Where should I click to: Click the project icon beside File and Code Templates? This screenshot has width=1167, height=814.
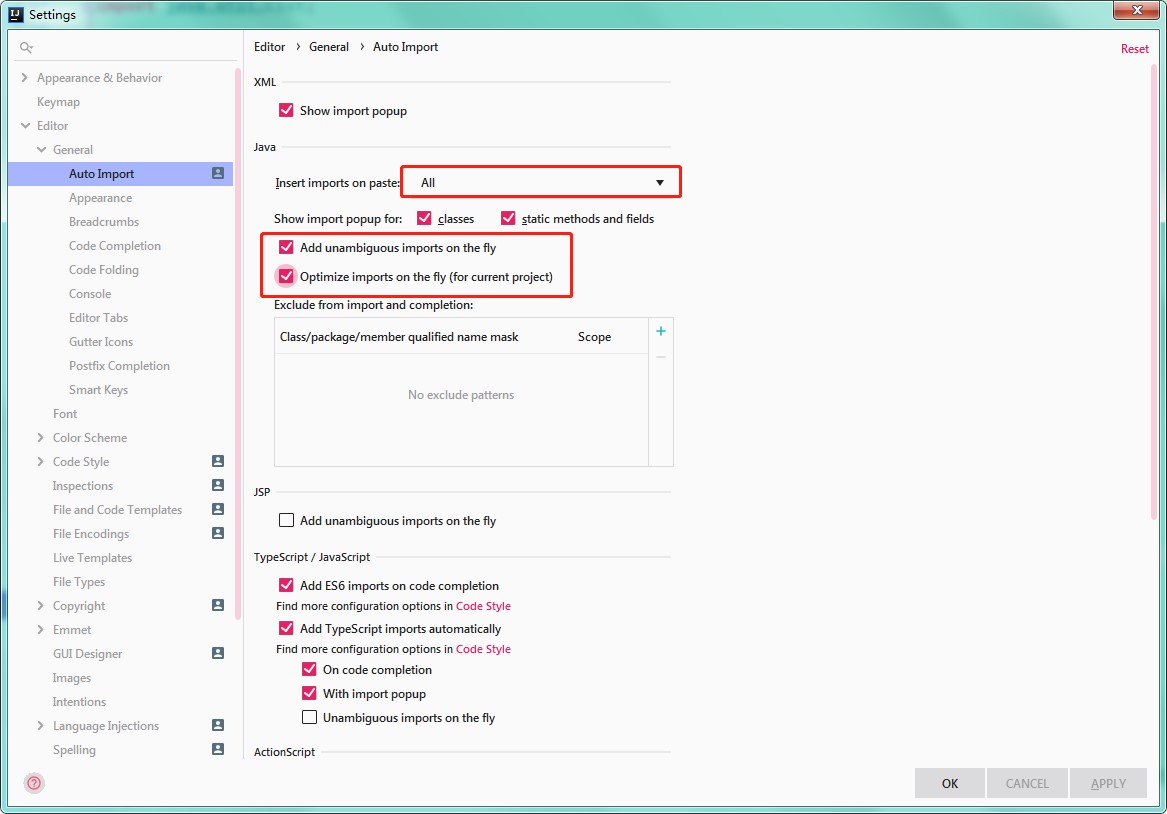point(218,509)
